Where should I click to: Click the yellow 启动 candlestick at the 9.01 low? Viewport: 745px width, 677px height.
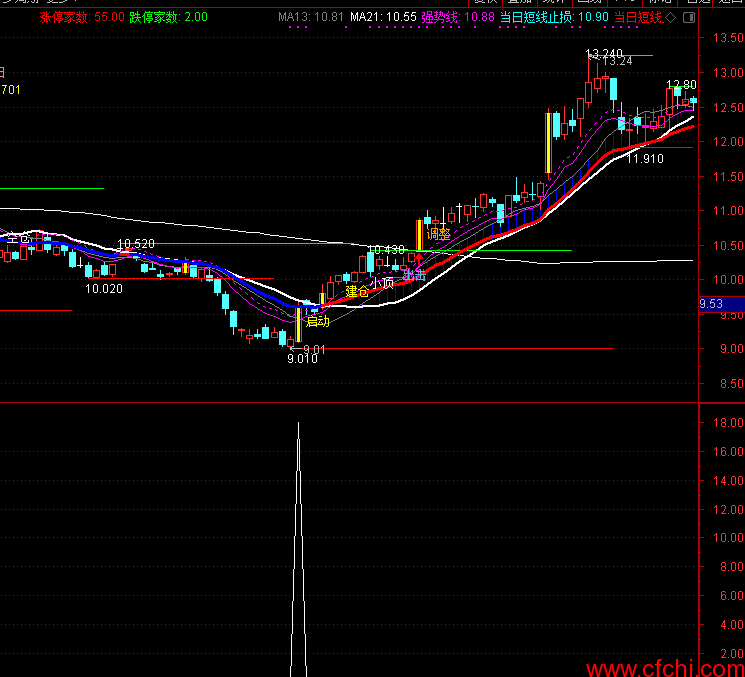tap(298, 324)
